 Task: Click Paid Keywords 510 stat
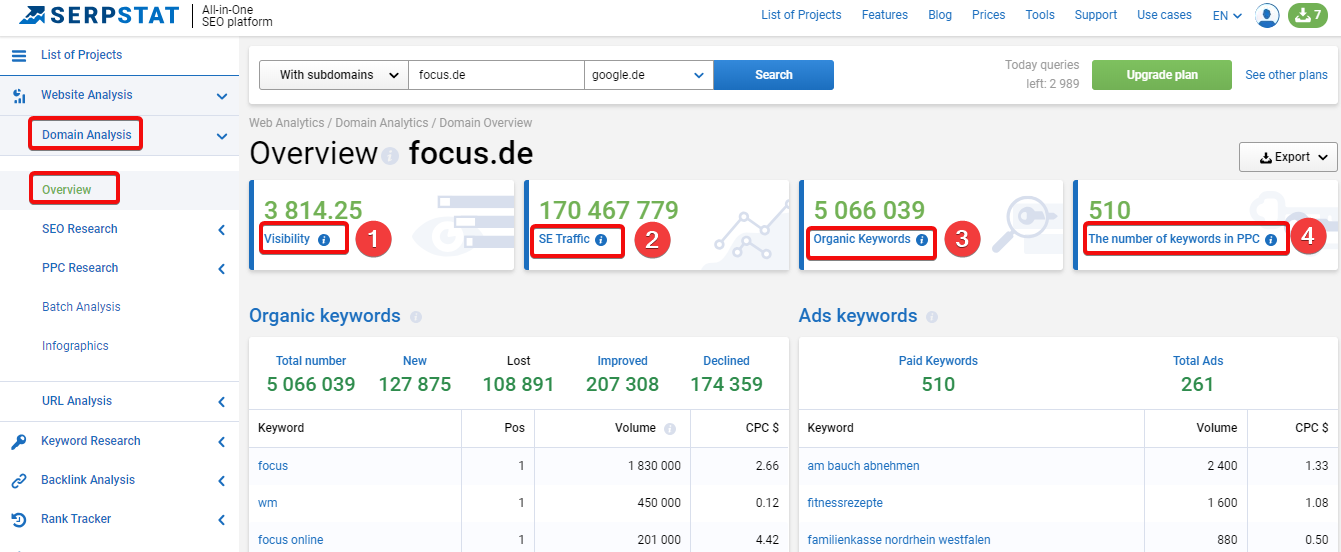pos(938,374)
